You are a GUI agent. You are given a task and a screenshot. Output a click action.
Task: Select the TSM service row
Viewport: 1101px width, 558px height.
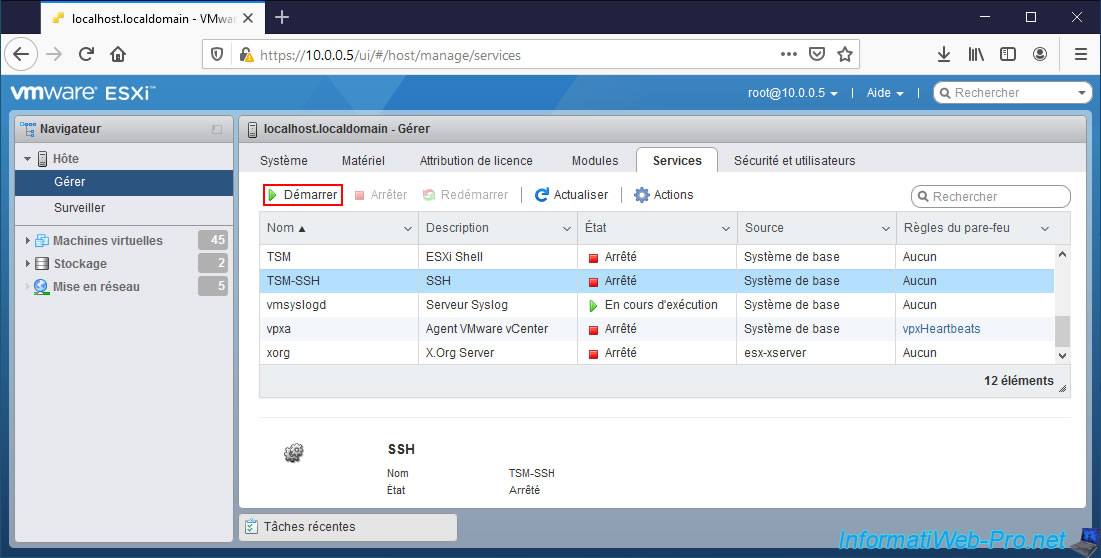coord(657,257)
